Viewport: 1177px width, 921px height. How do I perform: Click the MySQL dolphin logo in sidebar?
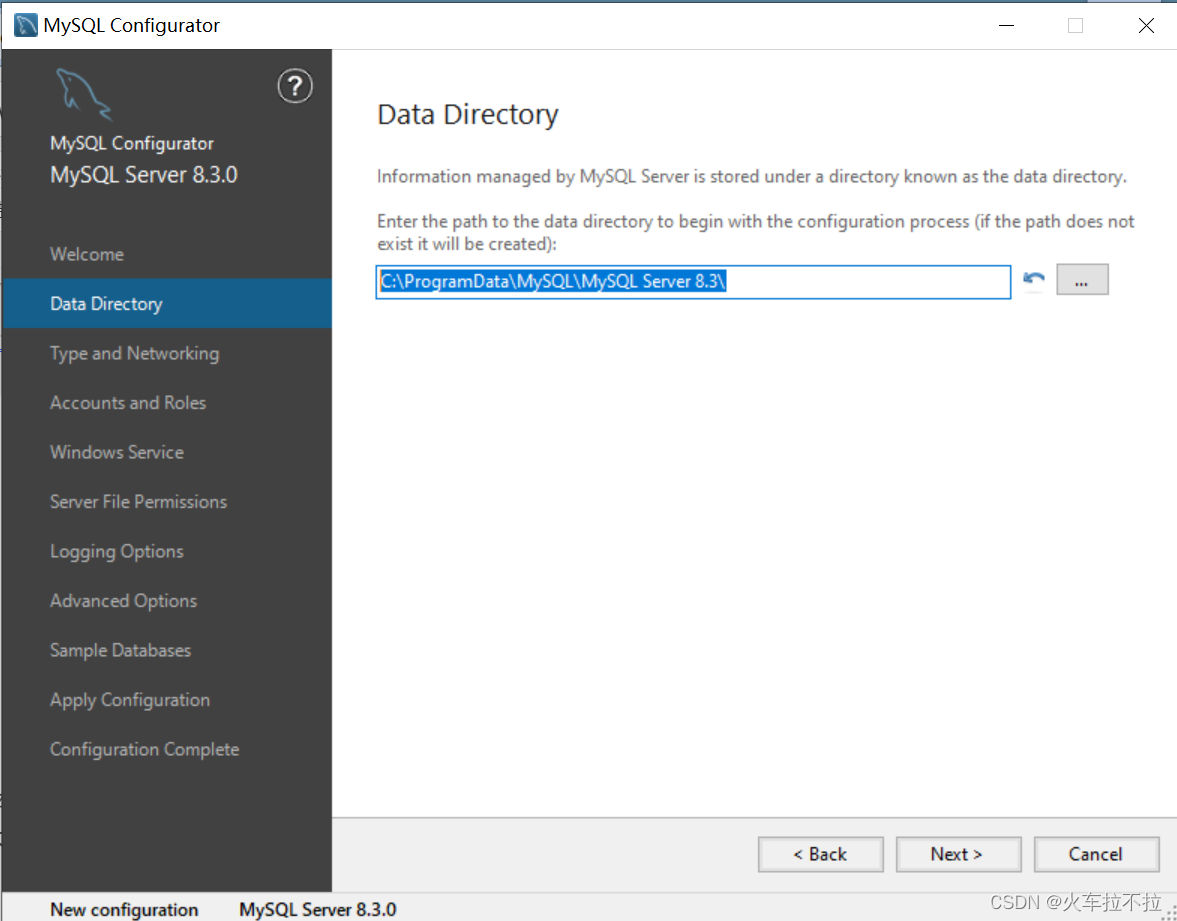84,95
